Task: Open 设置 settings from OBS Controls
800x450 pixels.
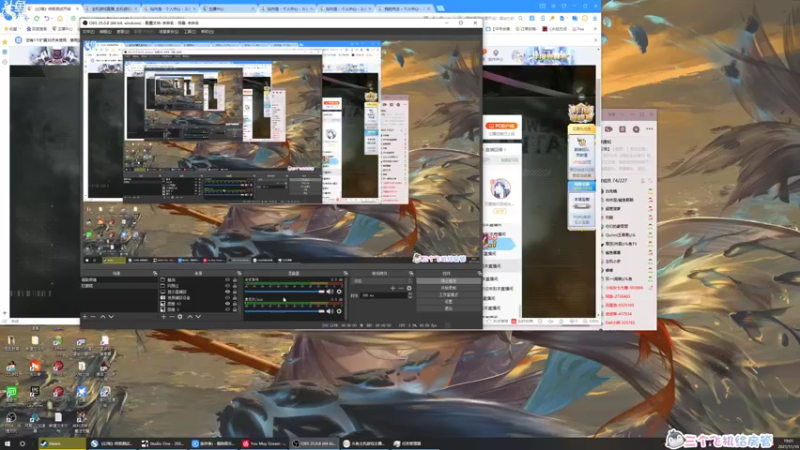Action: coord(448,302)
